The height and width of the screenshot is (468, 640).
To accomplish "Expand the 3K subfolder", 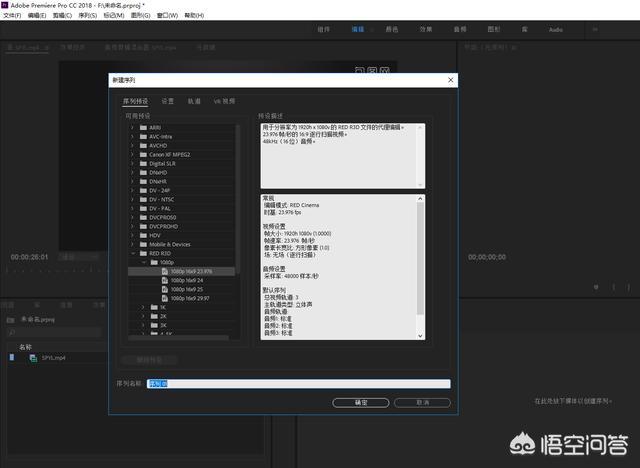I will [143, 325].
